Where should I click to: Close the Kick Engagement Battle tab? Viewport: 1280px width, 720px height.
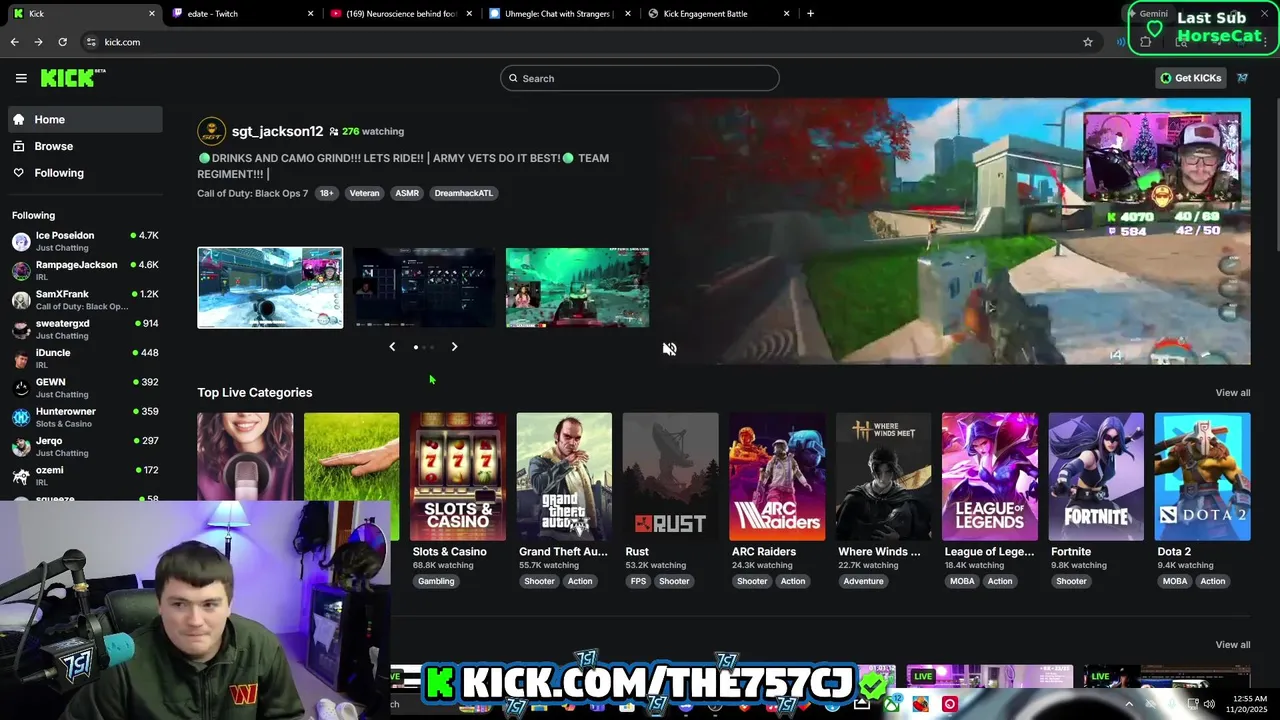(x=787, y=14)
